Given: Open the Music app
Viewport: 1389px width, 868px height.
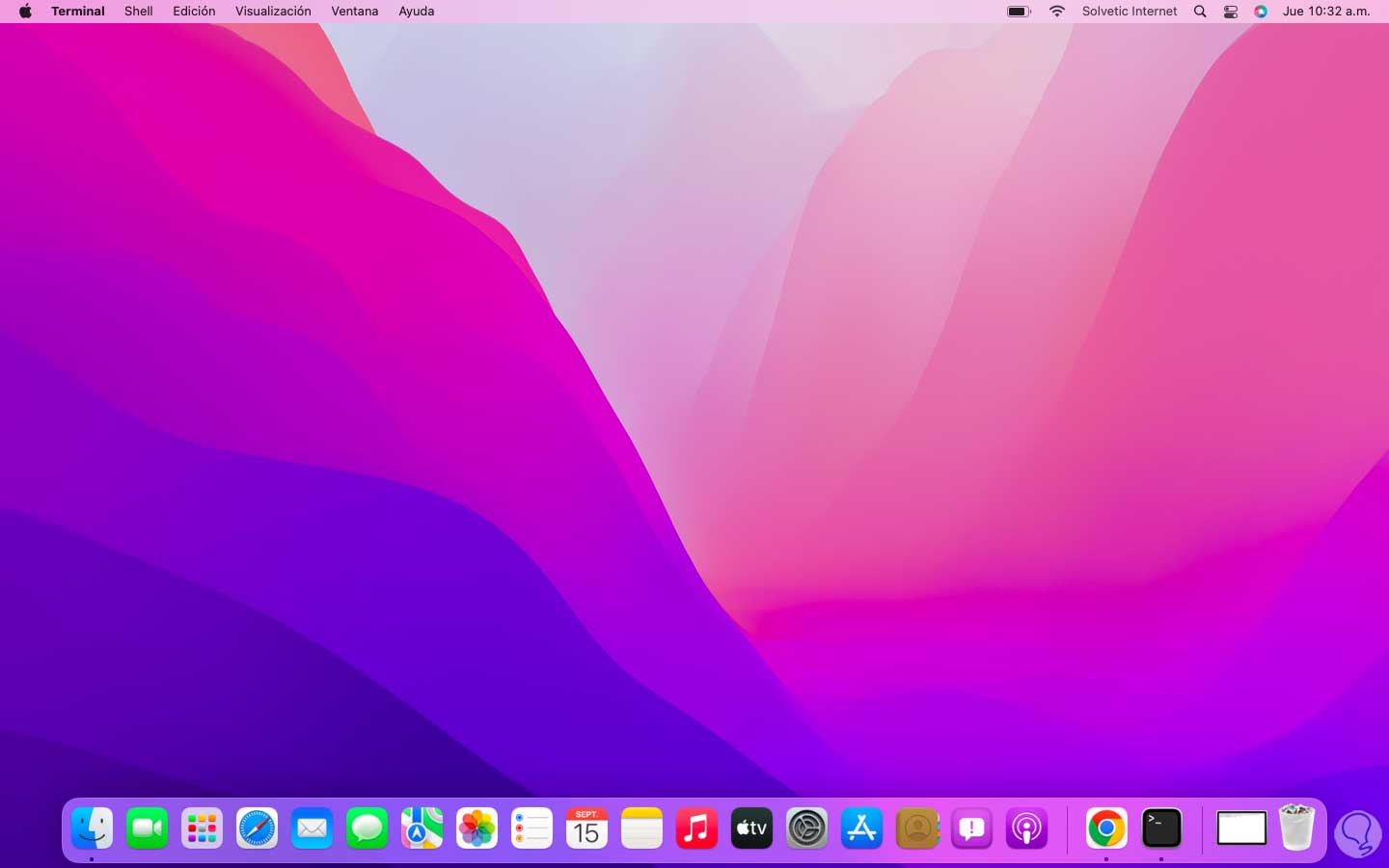Looking at the screenshot, I should pyautogui.click(x=696, y=828).
